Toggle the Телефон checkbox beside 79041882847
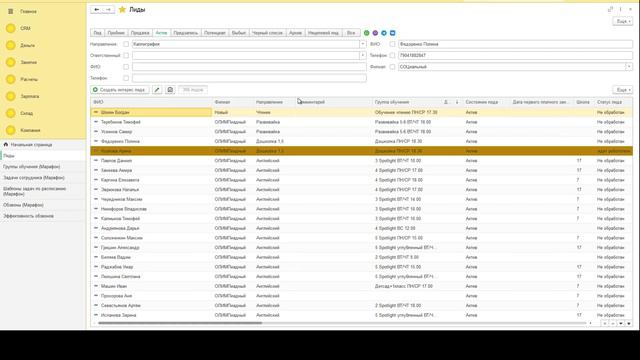 392,55
